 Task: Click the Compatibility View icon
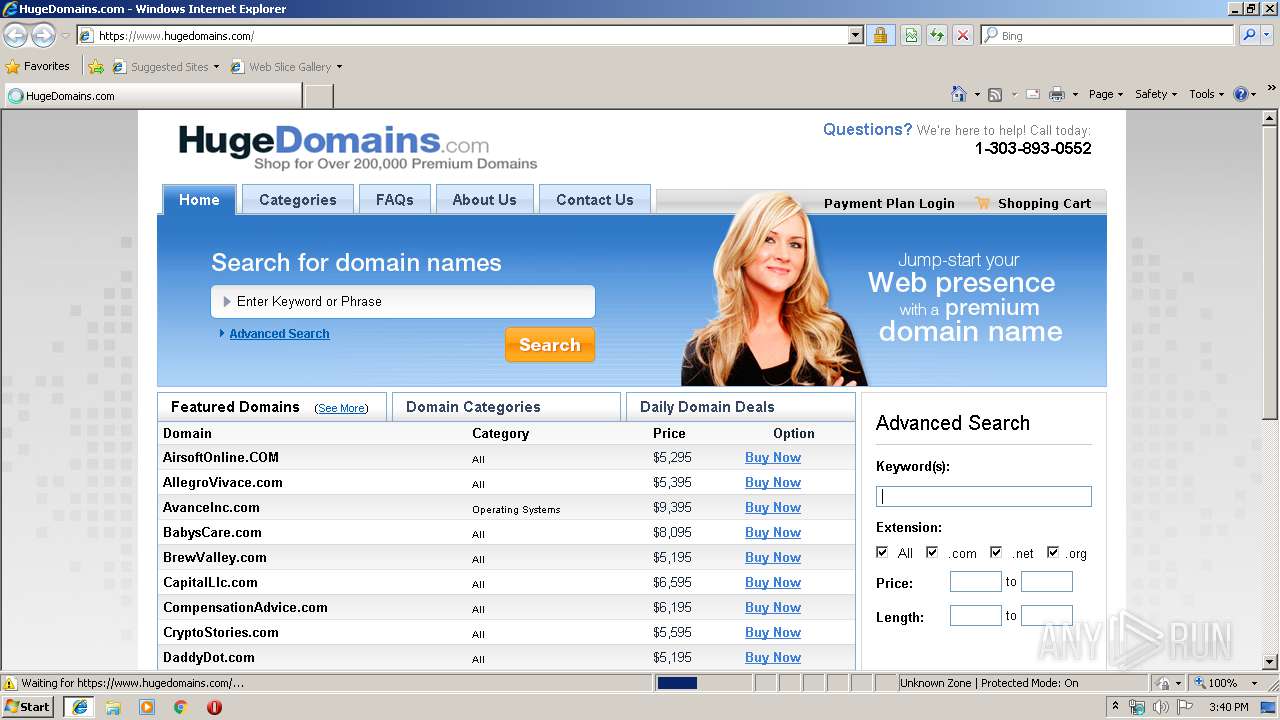pos(911,35)
